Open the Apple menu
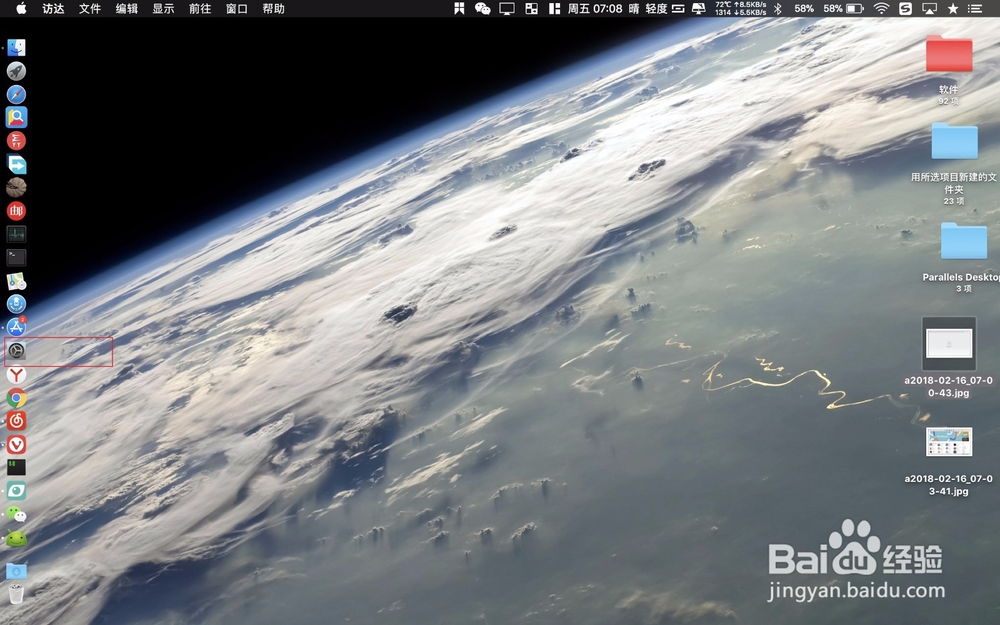The image size is (1000, 625). [x=21, y=8]
